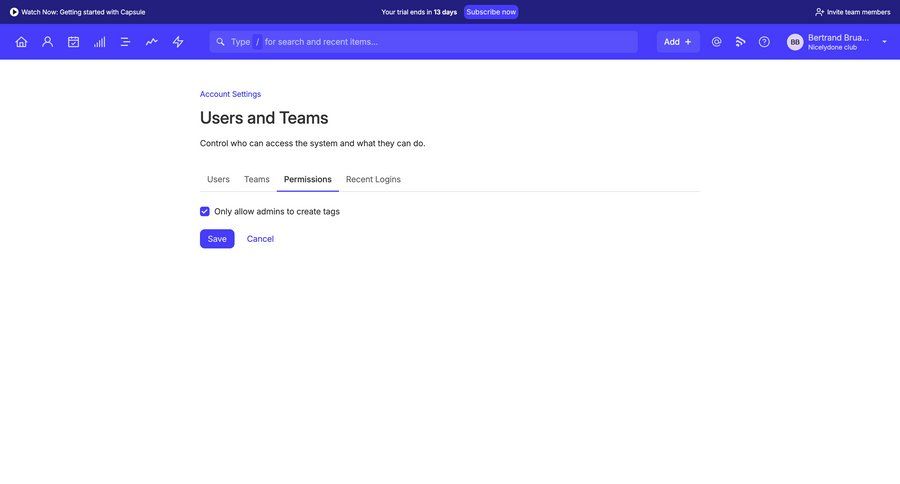
Task: Open the Add new item dropdown
Action: point(677,42)
